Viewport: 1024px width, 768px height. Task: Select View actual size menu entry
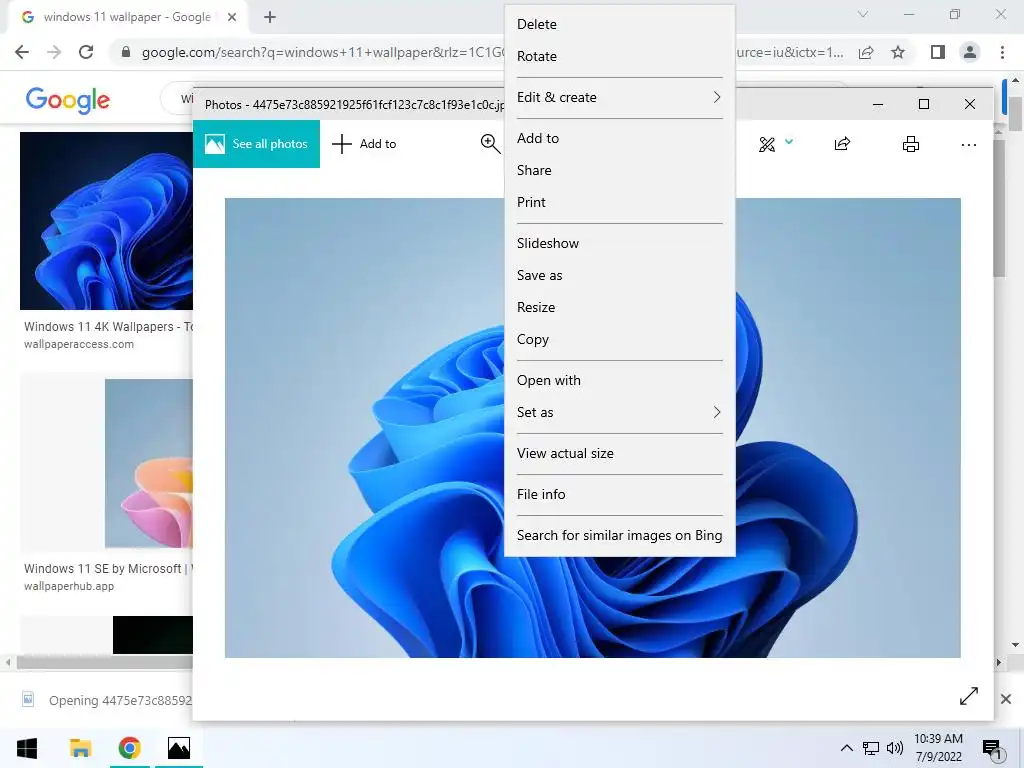(619, 453)
